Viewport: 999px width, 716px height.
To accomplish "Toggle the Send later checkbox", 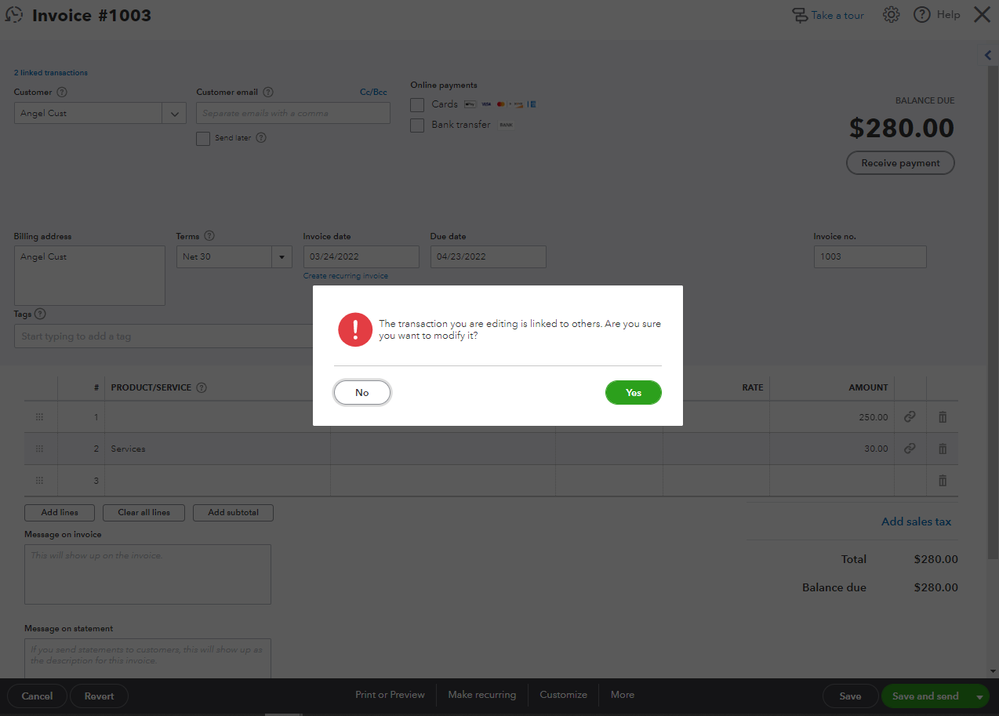I will click(203, 138).
